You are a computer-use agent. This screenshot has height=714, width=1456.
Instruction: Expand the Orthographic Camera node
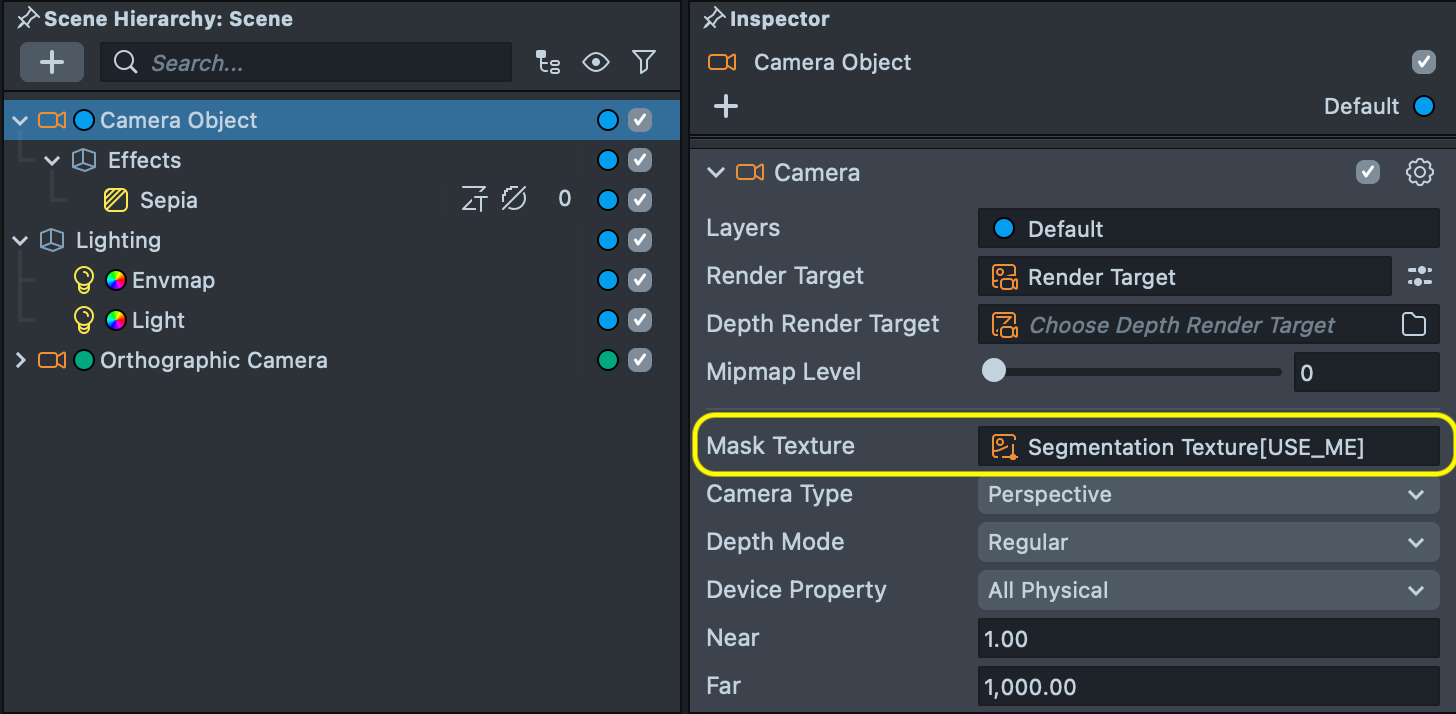pyautogui.click(x=20, y=360)
